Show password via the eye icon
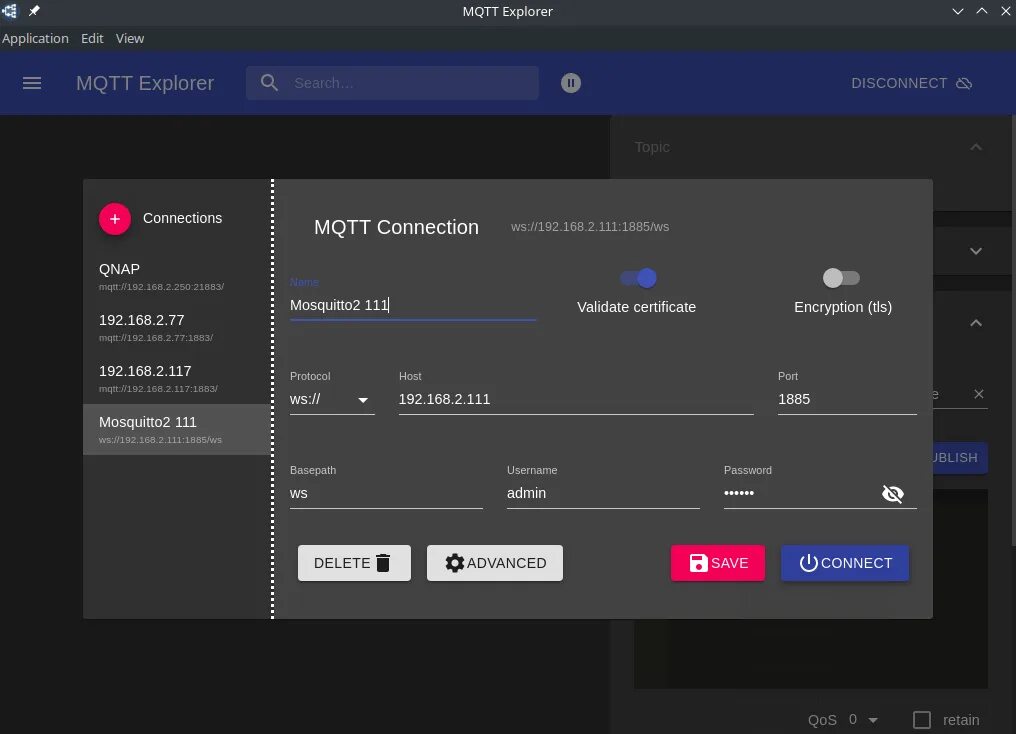1016x734 pixels. [x=892, y=494]
